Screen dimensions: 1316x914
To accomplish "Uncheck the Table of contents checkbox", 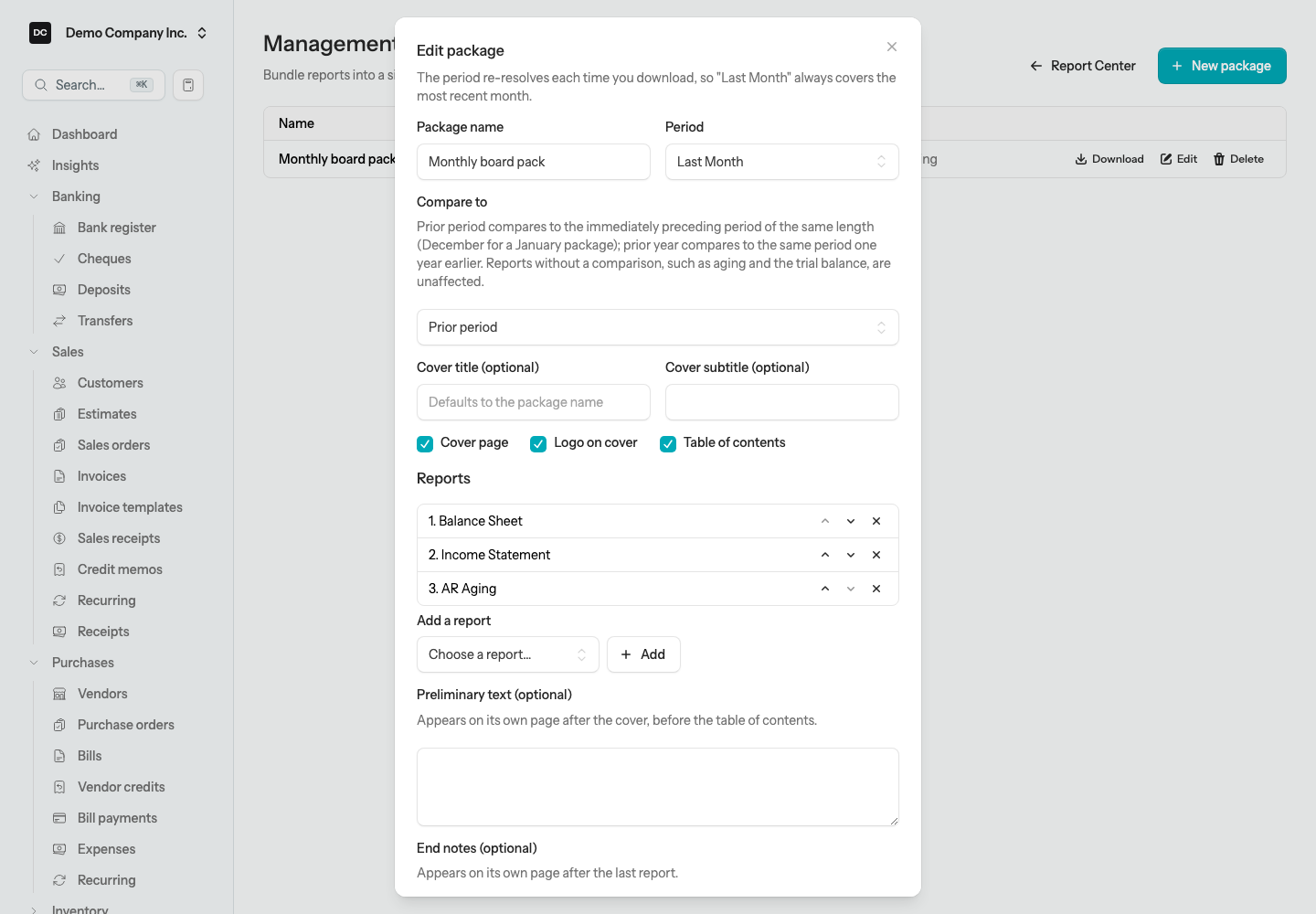I will (668, 443).
